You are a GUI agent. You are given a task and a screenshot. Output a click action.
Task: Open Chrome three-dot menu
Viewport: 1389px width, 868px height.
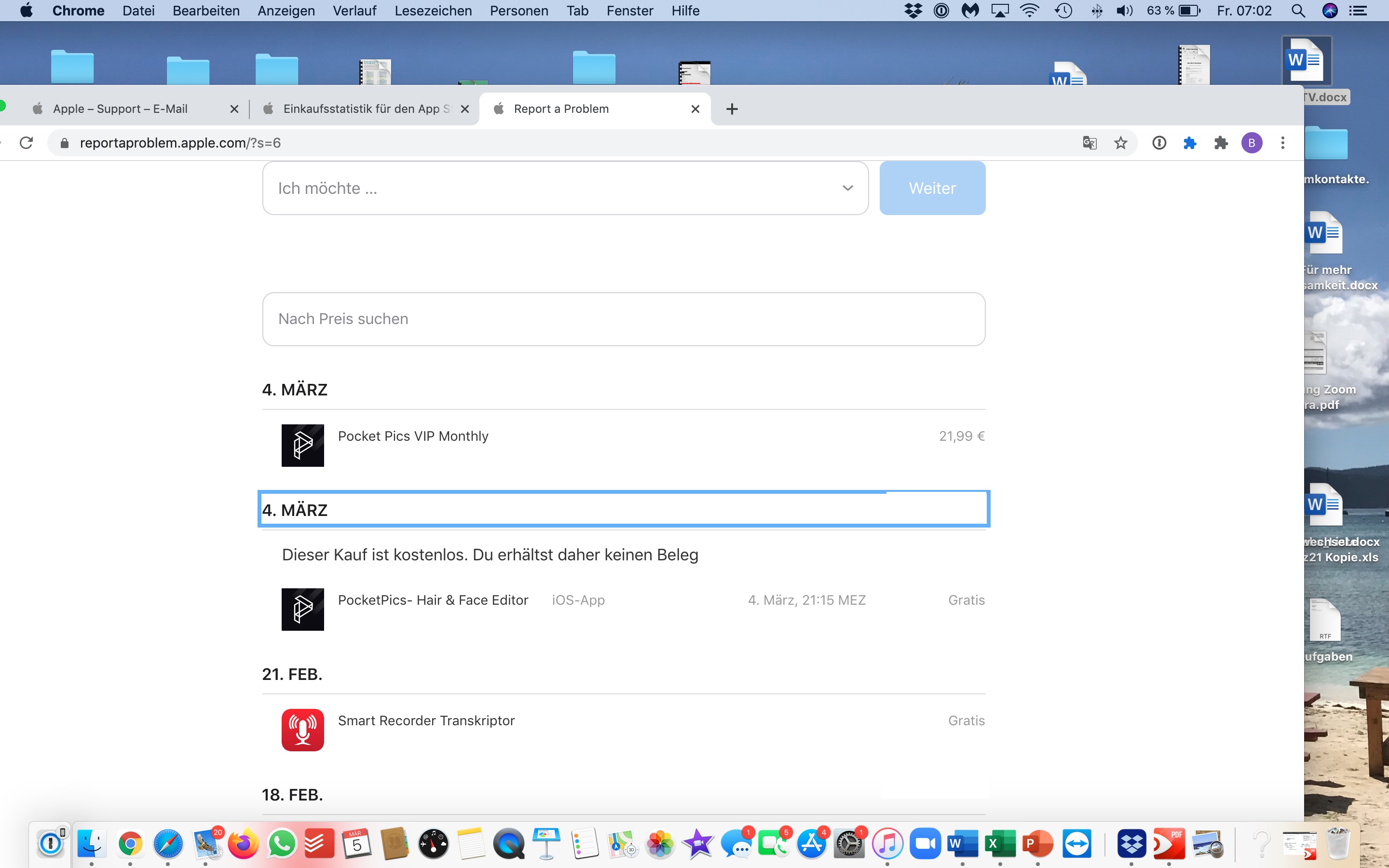click(x=1283, y=143)
